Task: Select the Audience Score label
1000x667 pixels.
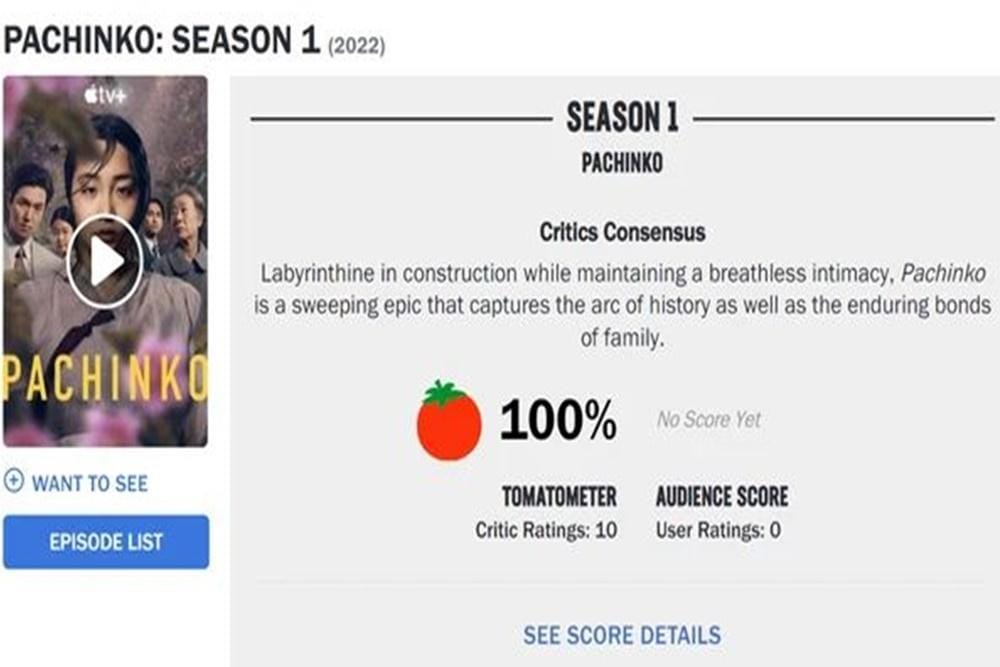Action: (x=721, y=497)
